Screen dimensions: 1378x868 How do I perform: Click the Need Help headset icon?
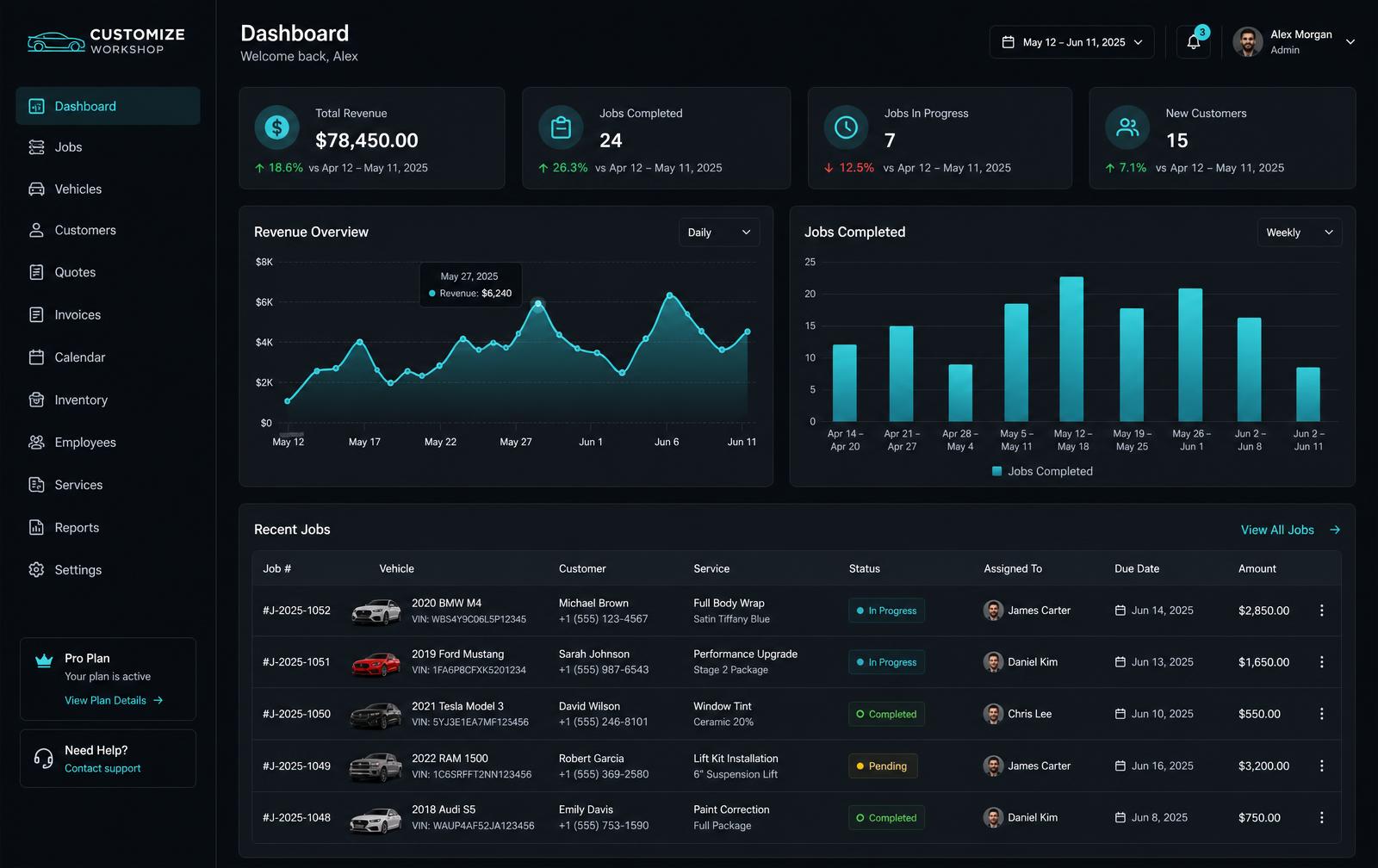pos(44,758)
